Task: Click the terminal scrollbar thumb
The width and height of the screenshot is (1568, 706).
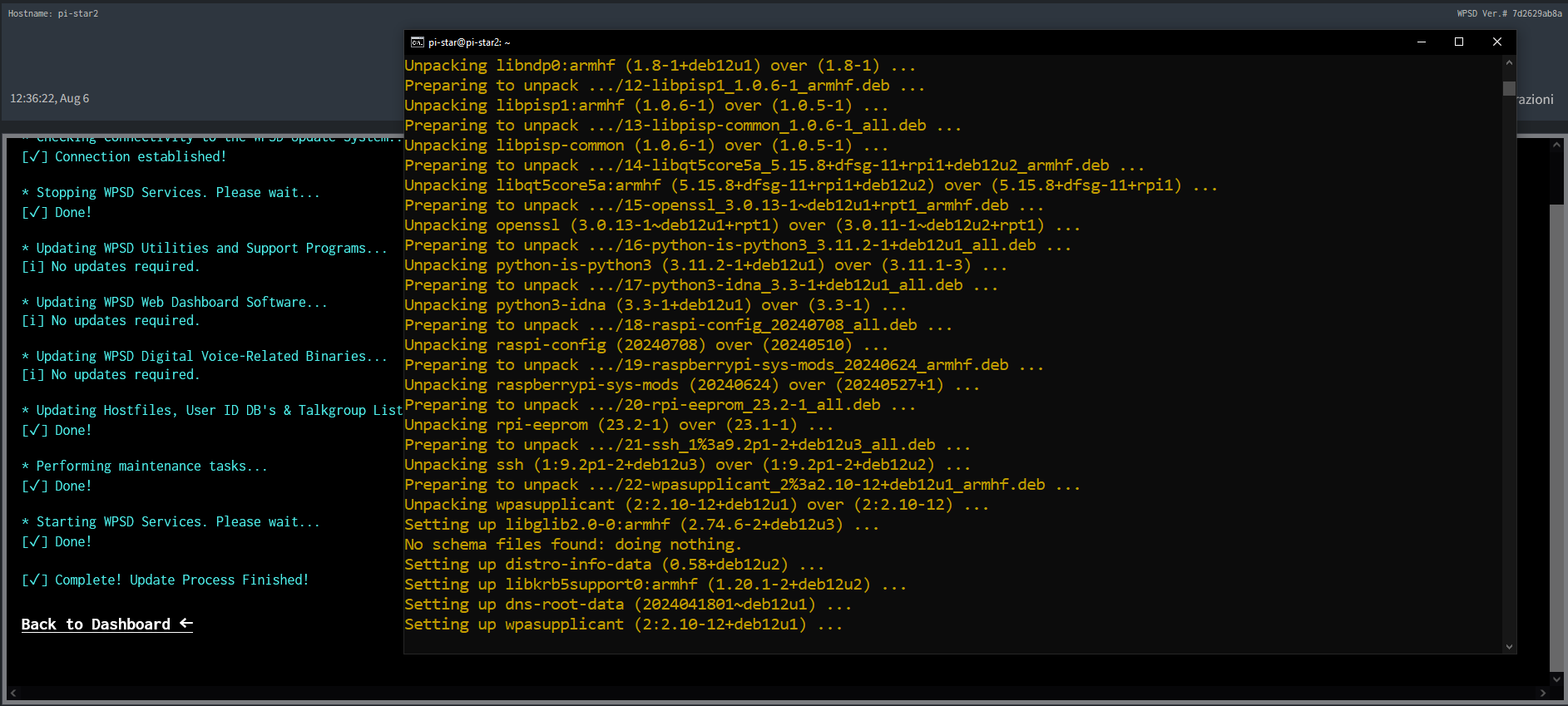Action: point(1509,88)
